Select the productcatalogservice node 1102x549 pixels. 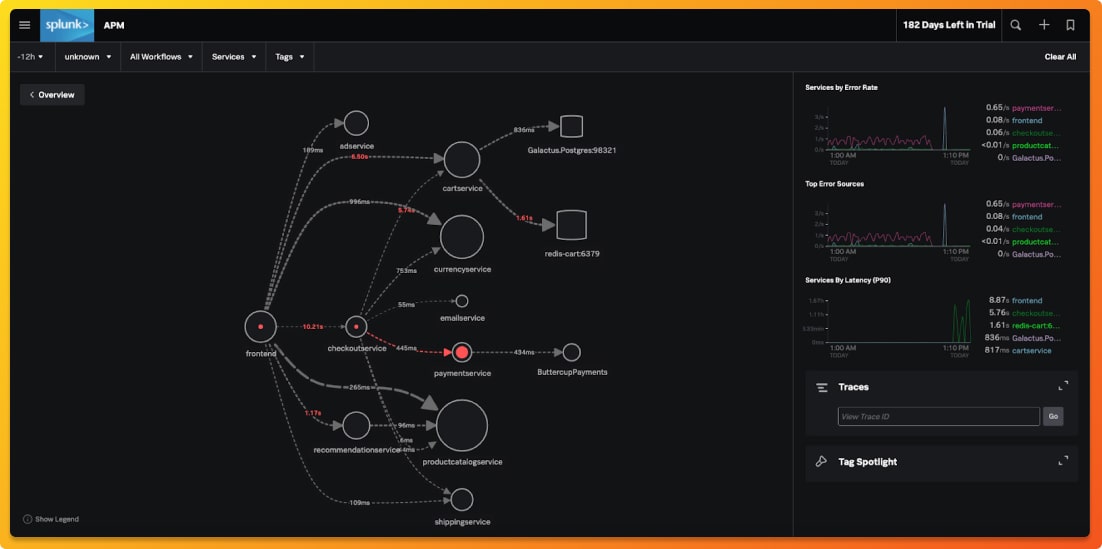(462, 425)
